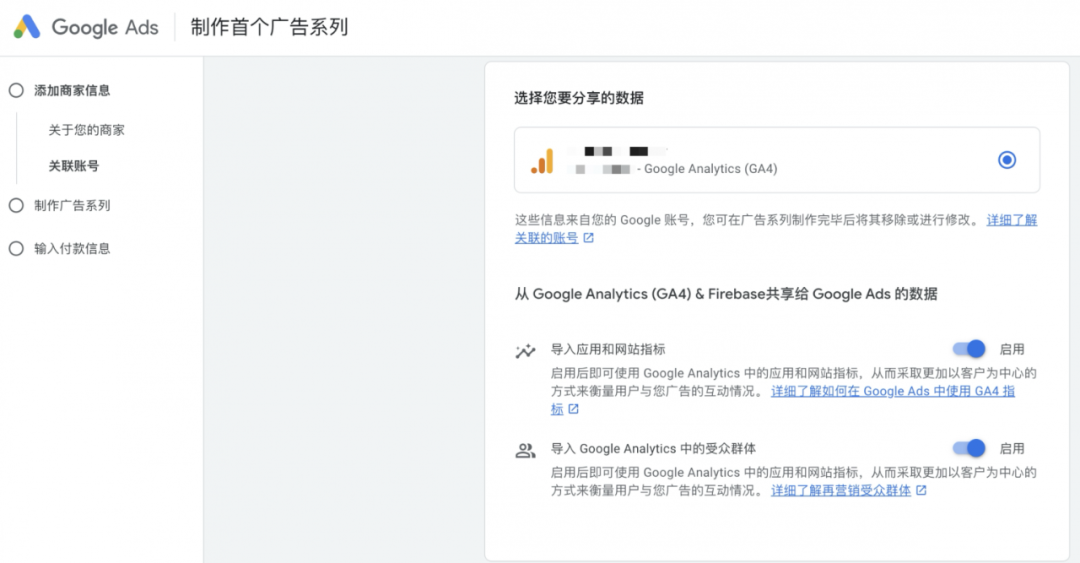
Task: Click the sparkline icon beside 导入应用和网站指标
Action: pyautogui.click(x=526, y=351)
